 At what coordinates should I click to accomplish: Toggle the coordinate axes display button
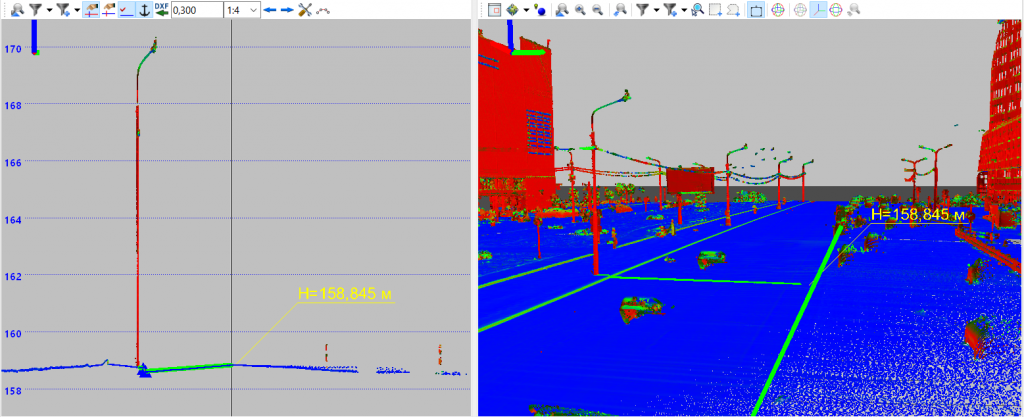click(818, 10)
